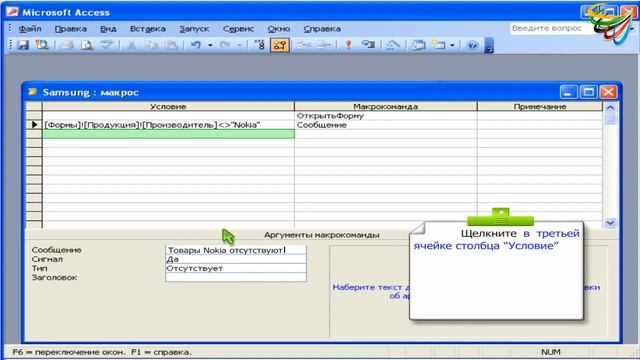Minimize the Samsung macro window
The height and width of the screenshot is (360, 640).
pyautogui.click(x=568, y=92)
